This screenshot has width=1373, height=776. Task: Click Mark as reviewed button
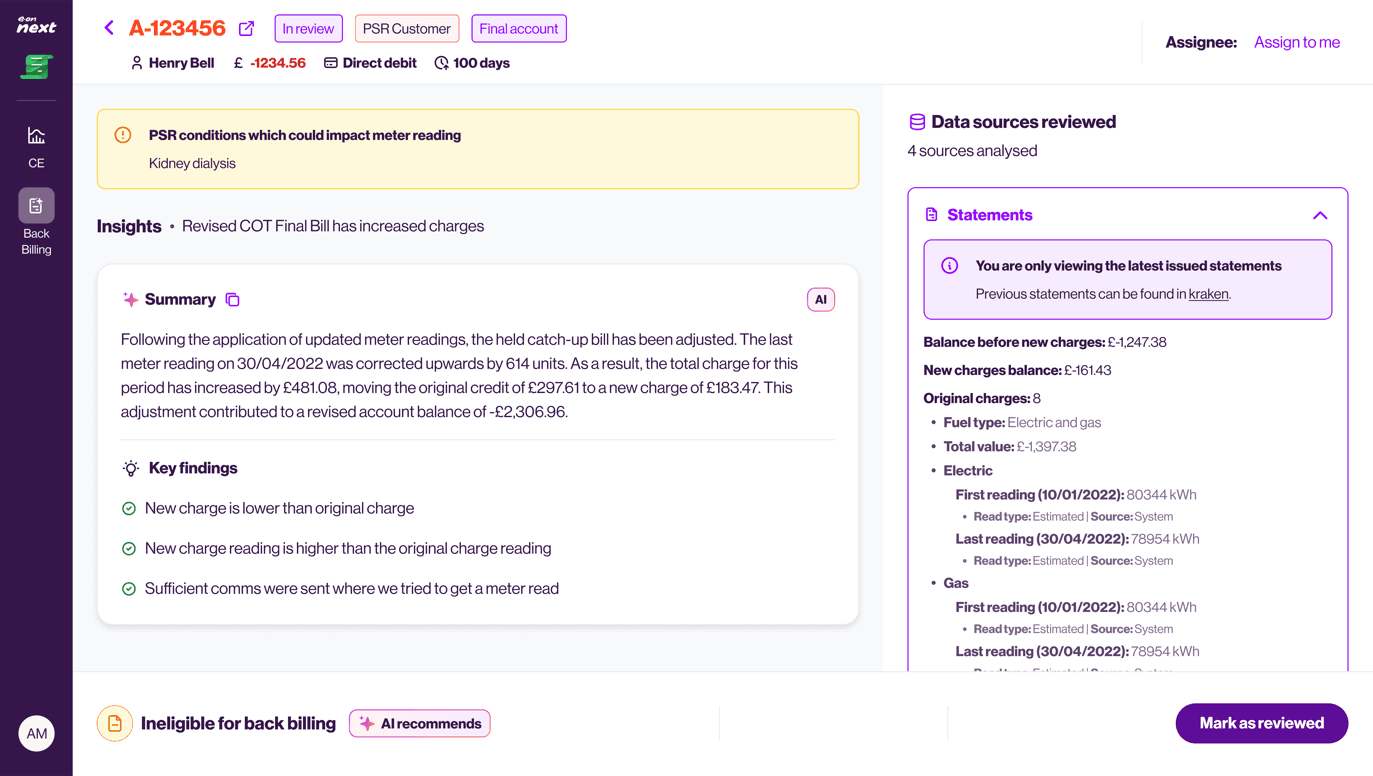(x=1262, y=723)
